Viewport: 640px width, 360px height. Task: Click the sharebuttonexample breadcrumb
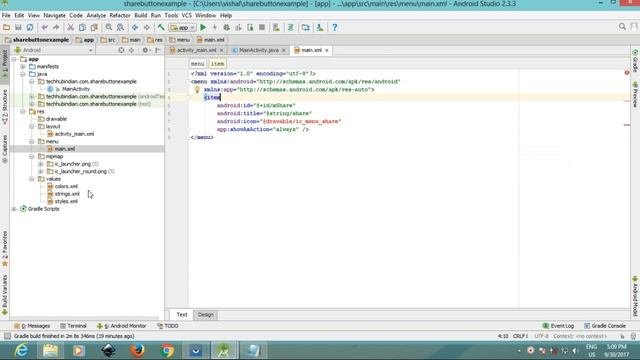[x=37, y=40]
